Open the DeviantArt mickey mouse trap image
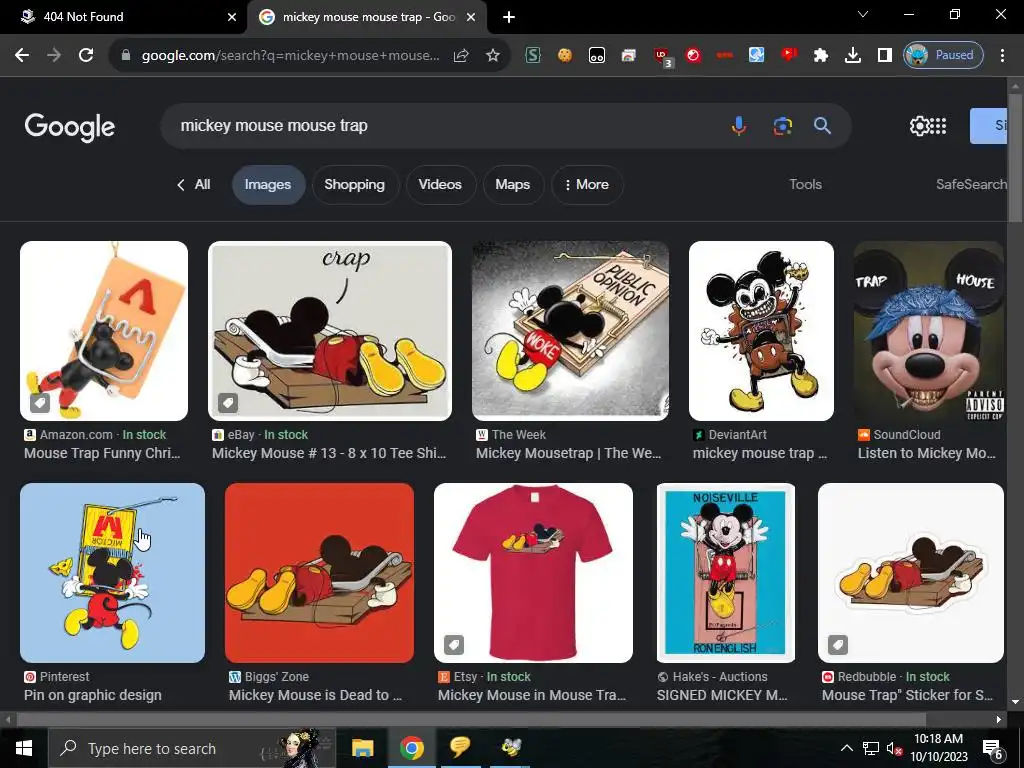Viewport: 1024px width, 768px height. [761, 331]
